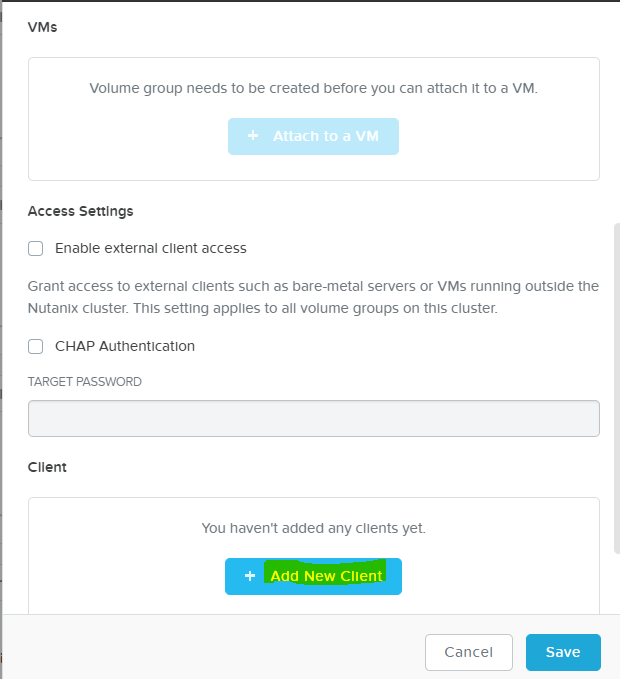Select the VMs section heading
The image size is (620, 679).
pyautogui.click(x=43, y=28)
